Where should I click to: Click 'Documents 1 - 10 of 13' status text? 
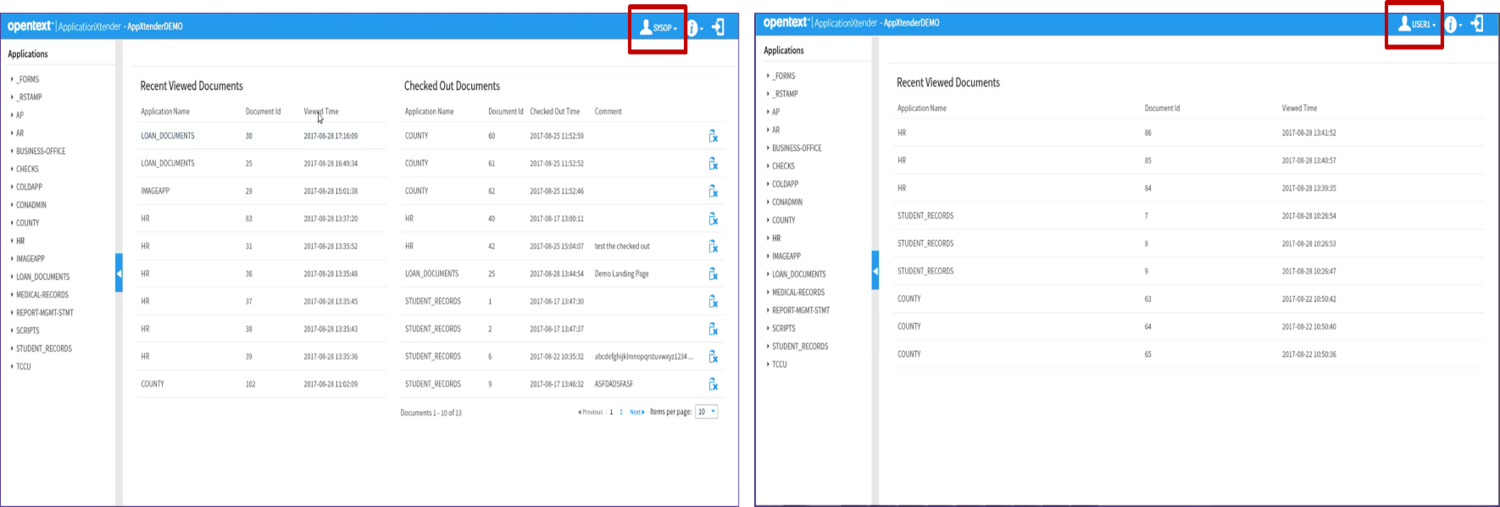click(x=431, y=412)
